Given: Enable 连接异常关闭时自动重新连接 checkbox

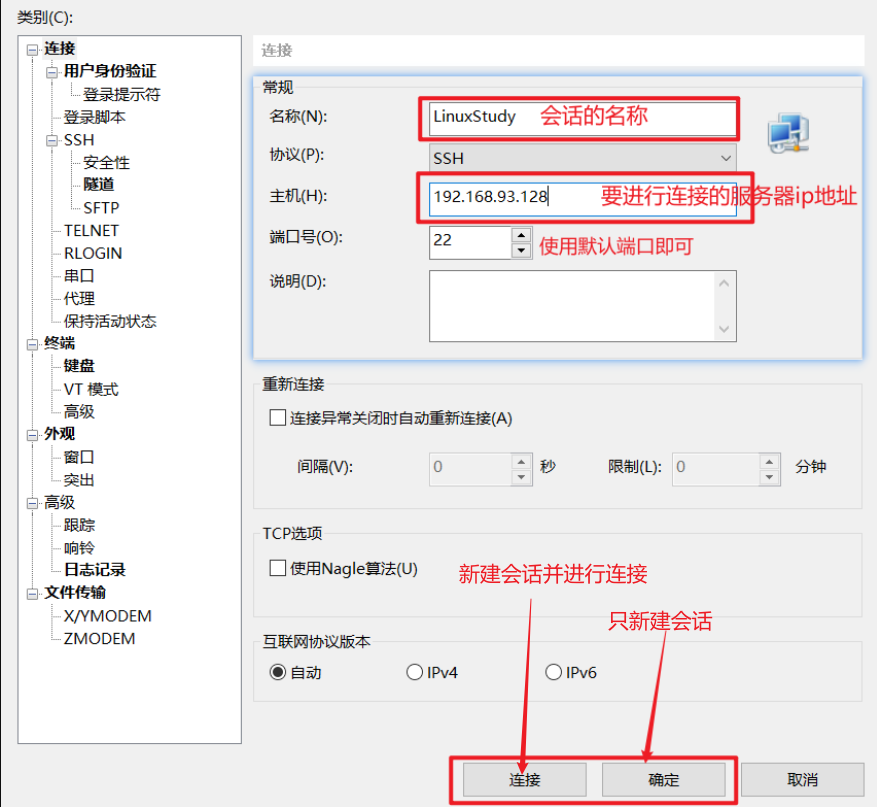Looking at the screenshot, I should [278, 418].
